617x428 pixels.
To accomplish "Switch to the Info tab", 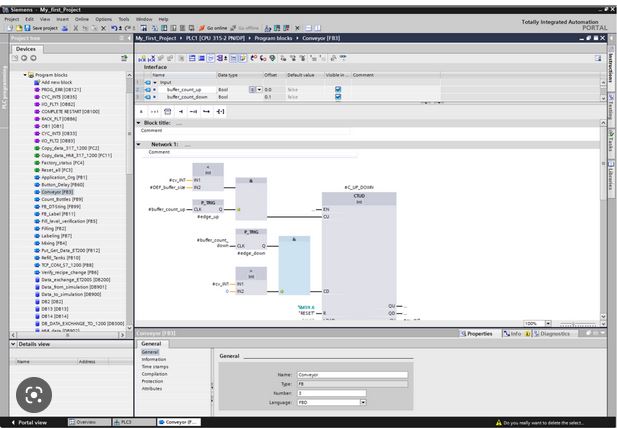I will pyautogui.click(x=516, y=334).
